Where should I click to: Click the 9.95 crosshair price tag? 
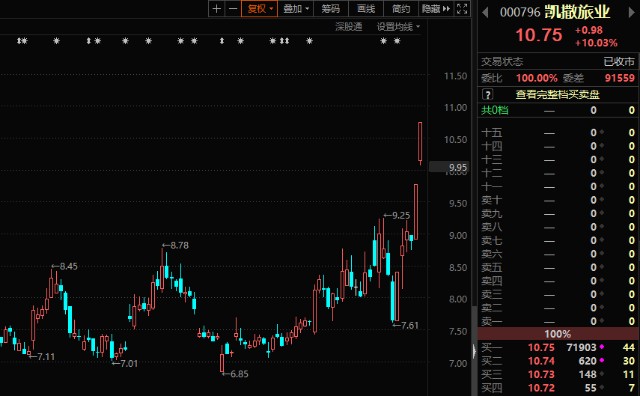449,167
